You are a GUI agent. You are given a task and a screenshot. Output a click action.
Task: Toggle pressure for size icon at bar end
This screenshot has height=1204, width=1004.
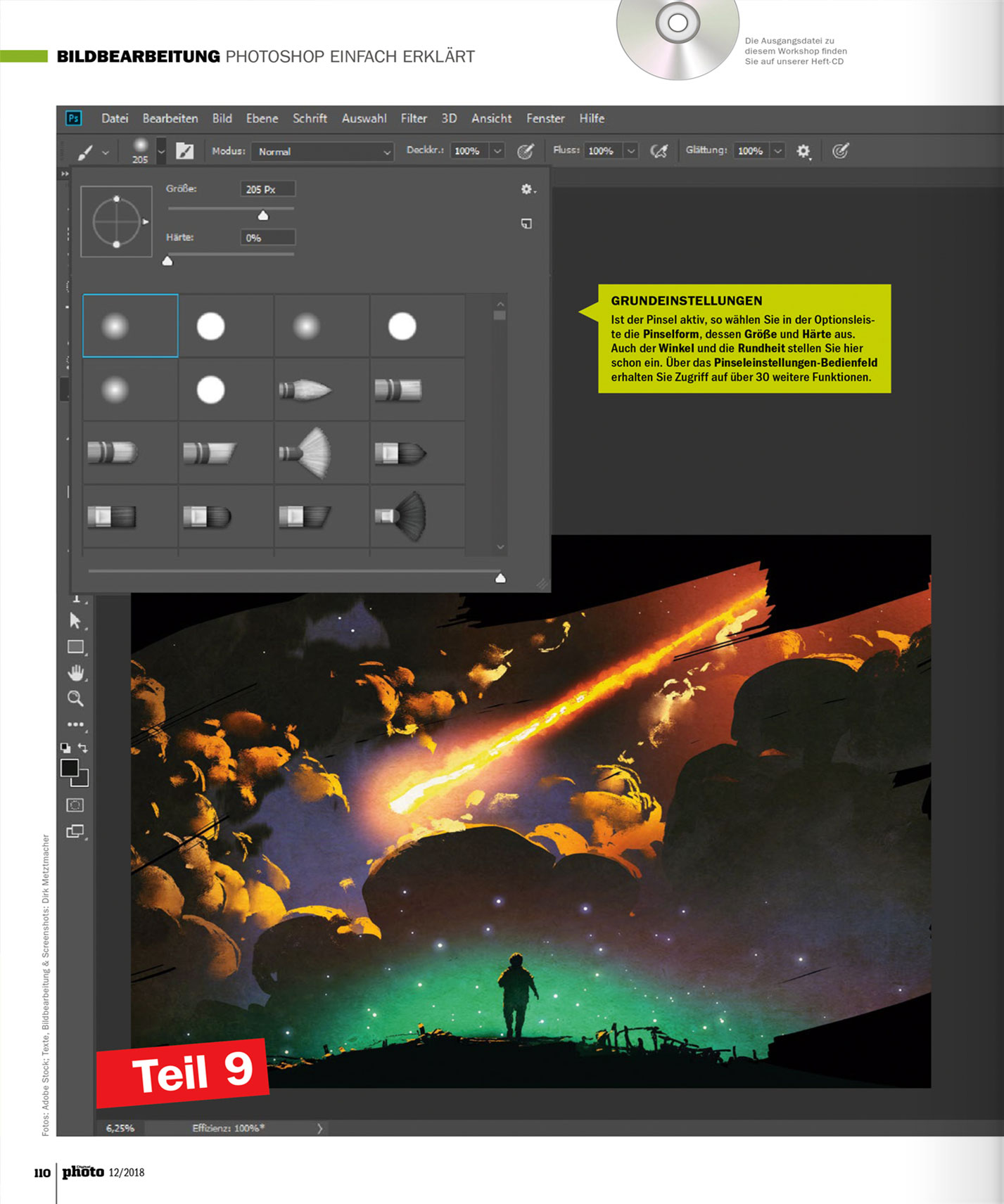840,150
